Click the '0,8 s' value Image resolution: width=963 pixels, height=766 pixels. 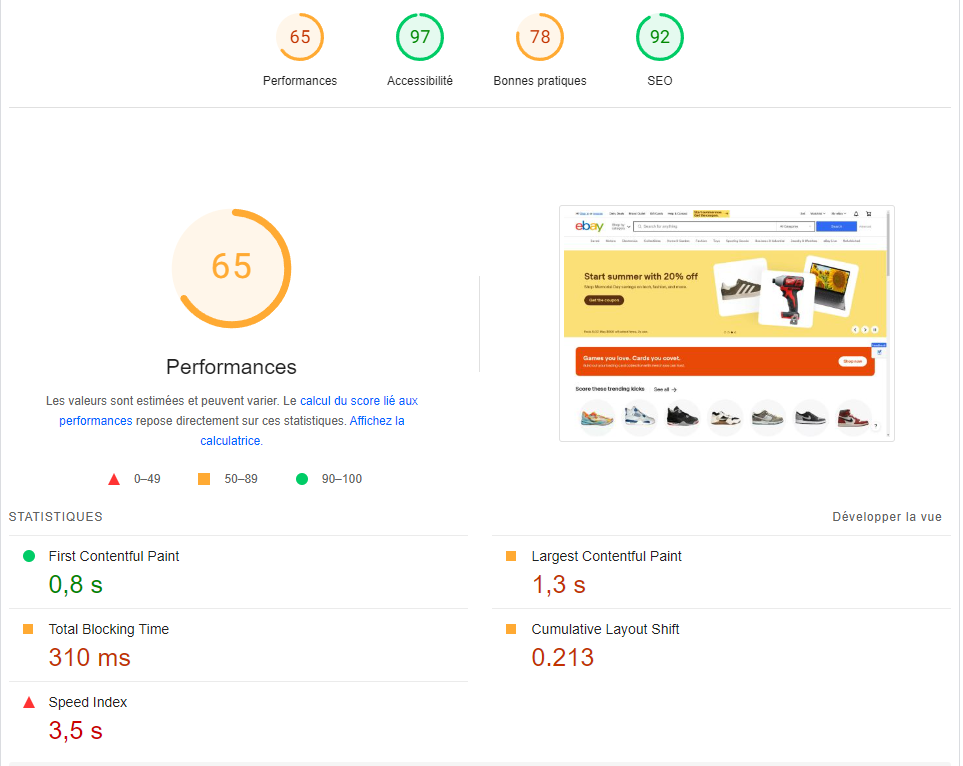coord(76,584)
